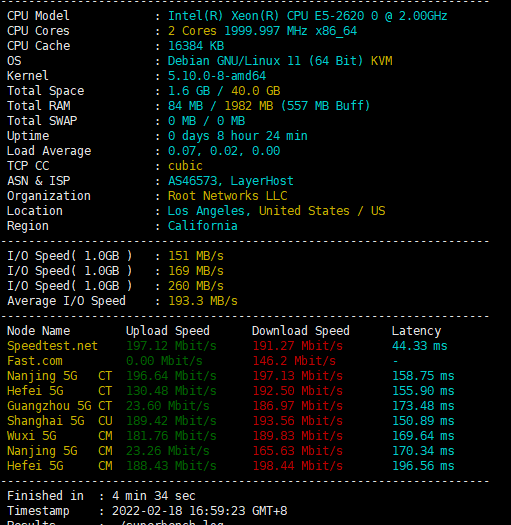This screenshot has height=525, width=511.
Task: Click the Fast.com node name
Action: (x=35, y=361)
